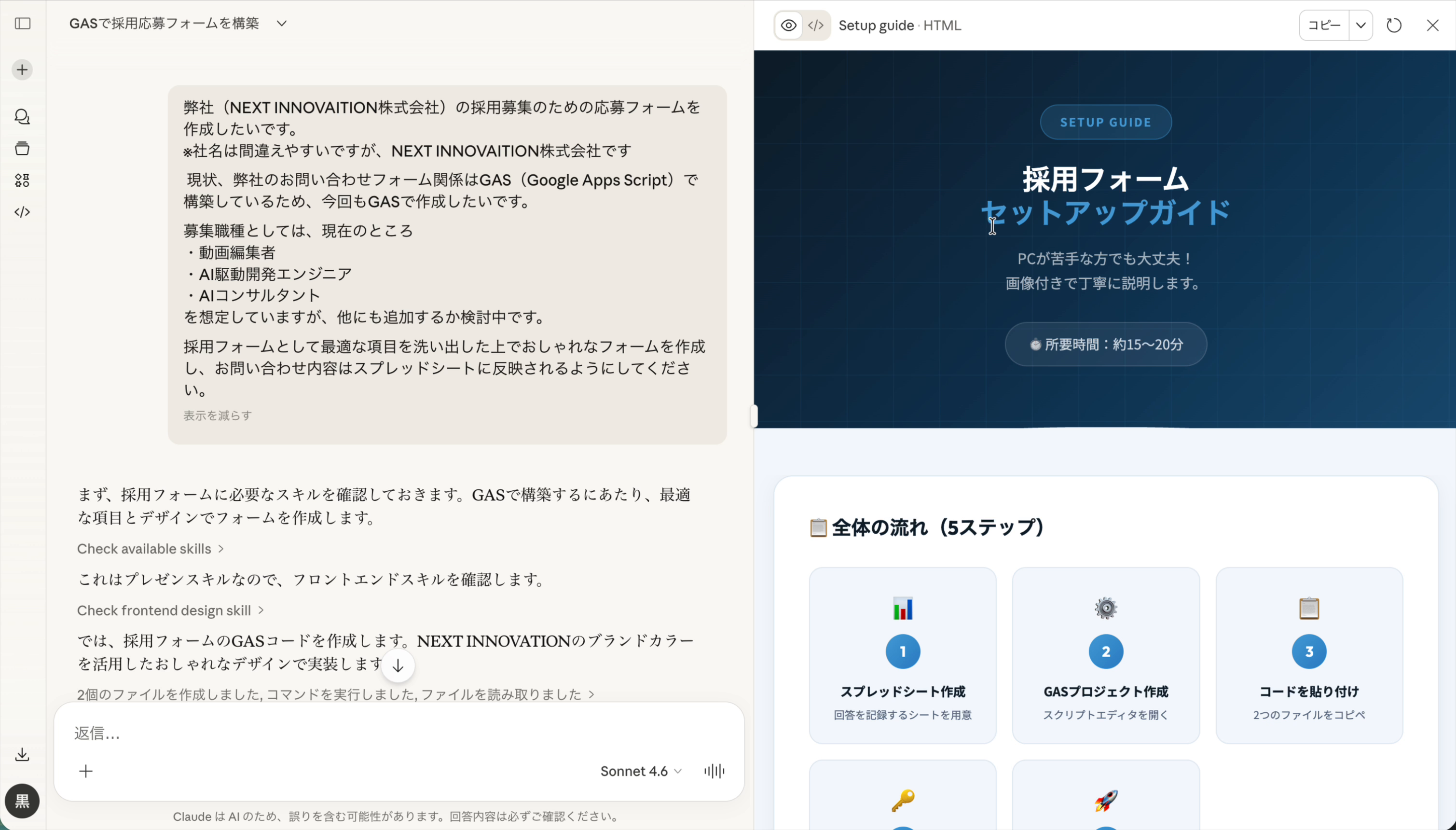This screenshot has height=830, width=1456.
Task: Start a new chat with the plus icon
Action: tap(22, 69)
